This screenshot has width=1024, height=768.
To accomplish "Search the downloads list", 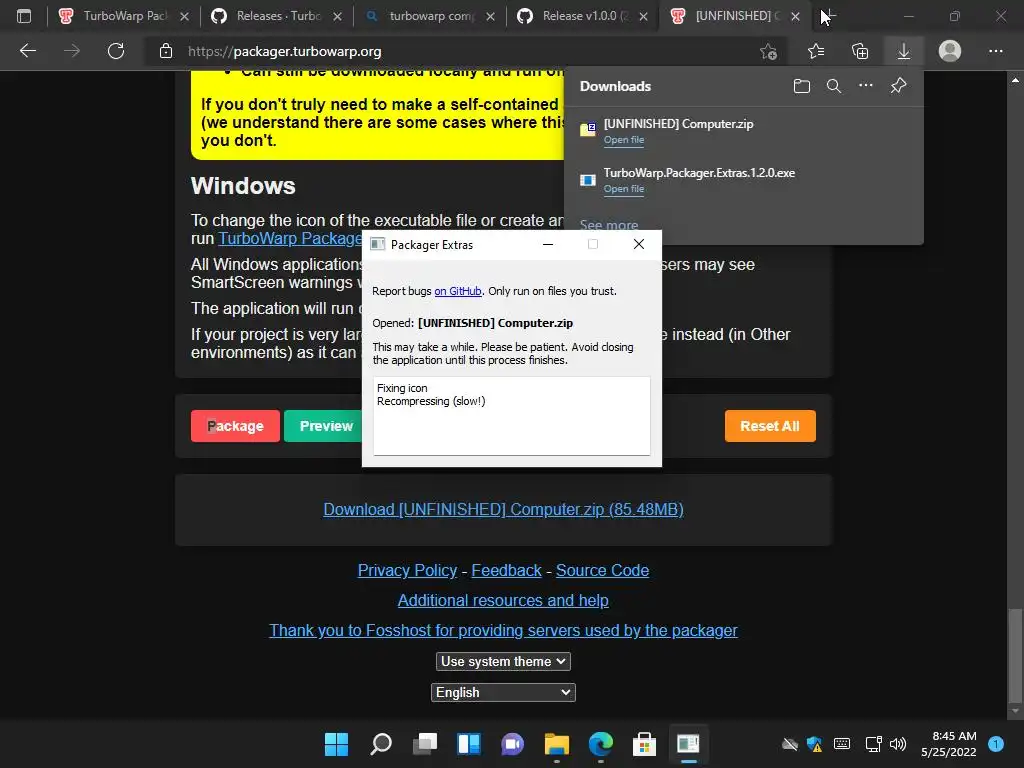I will pos(834,86).
